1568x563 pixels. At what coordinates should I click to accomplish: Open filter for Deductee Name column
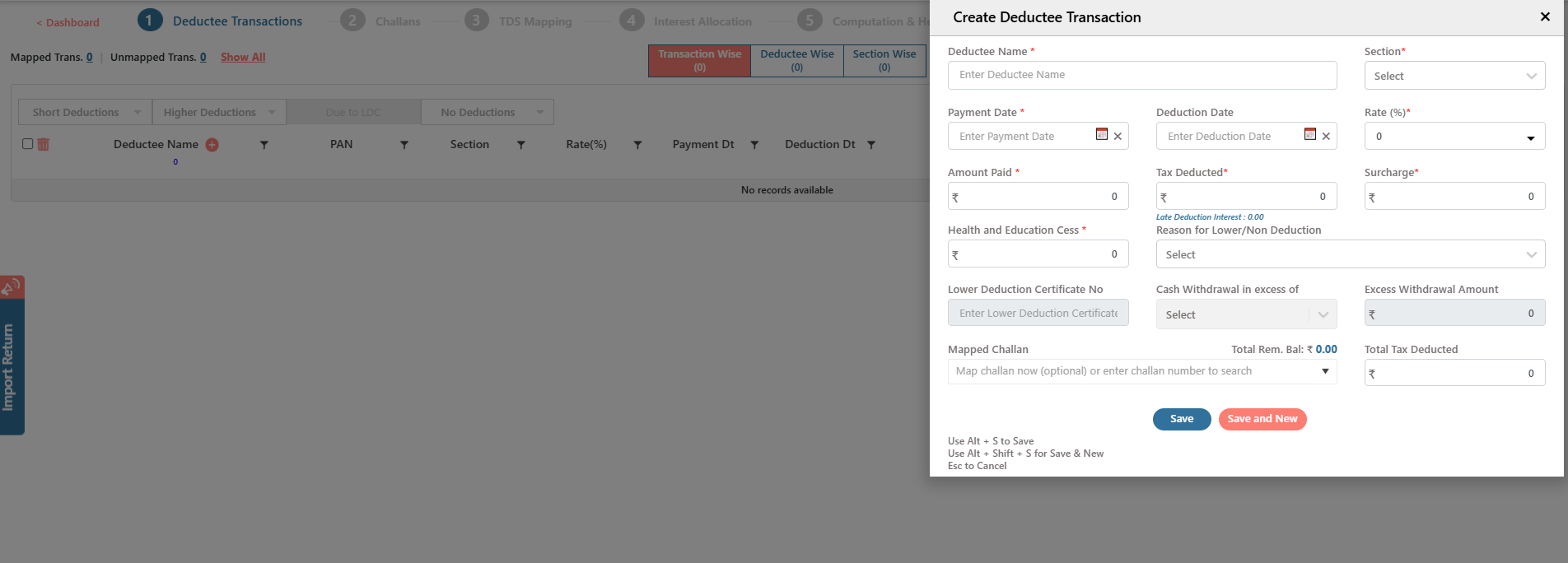[x=264, y=145]
